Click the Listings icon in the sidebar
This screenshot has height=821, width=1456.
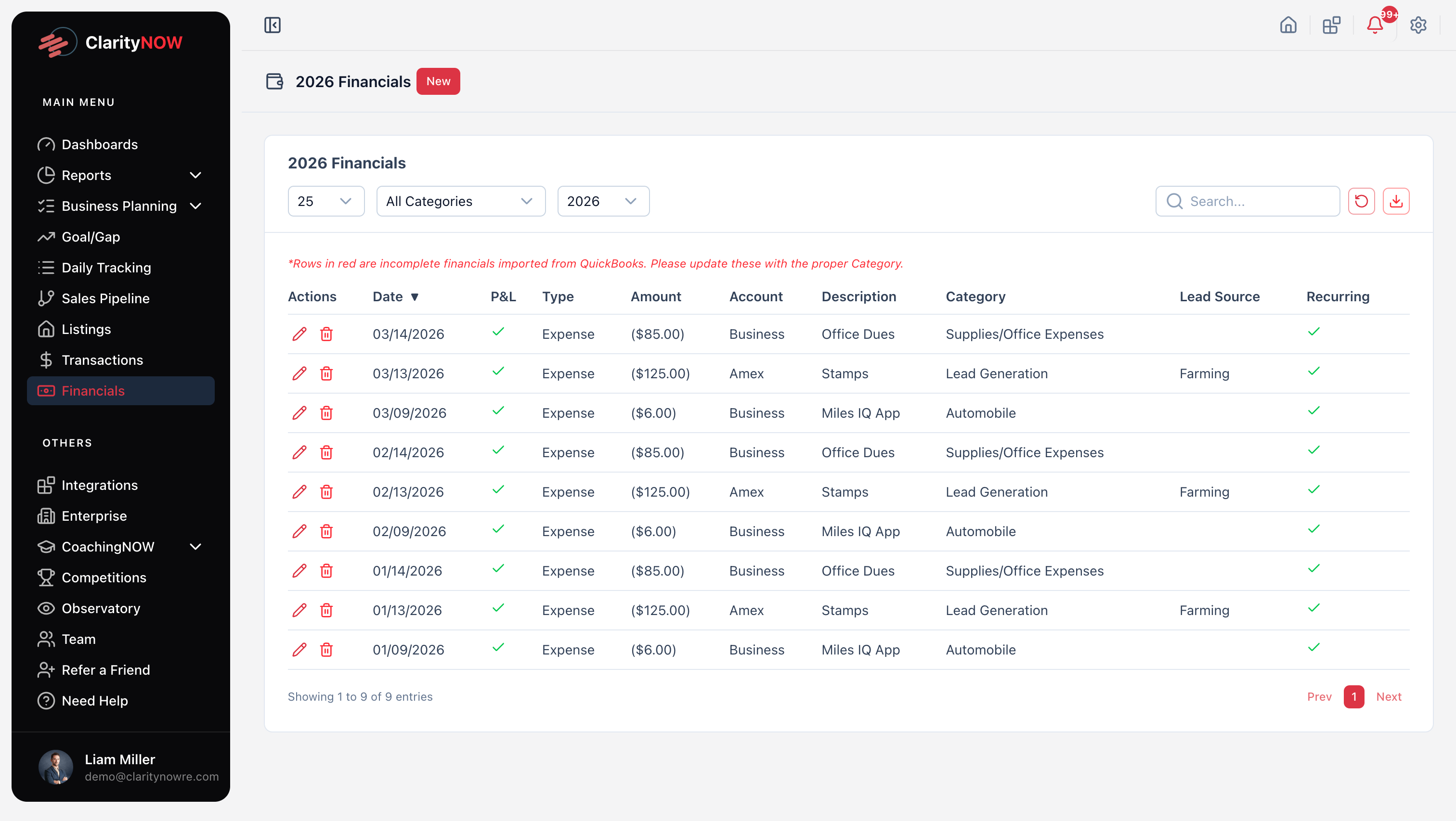click(46, 329)
